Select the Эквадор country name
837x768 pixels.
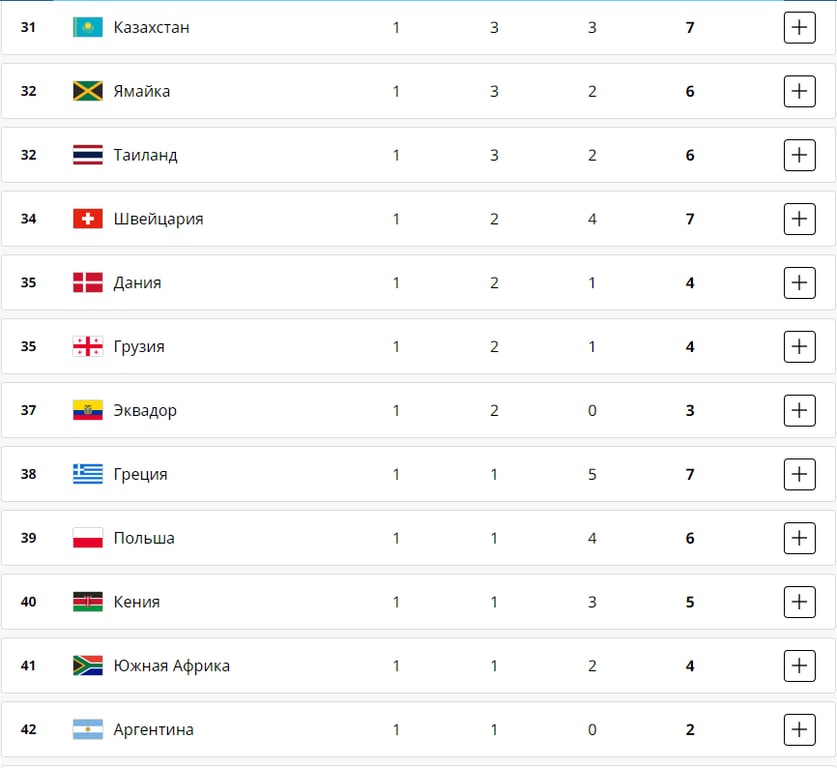[145, 410]
